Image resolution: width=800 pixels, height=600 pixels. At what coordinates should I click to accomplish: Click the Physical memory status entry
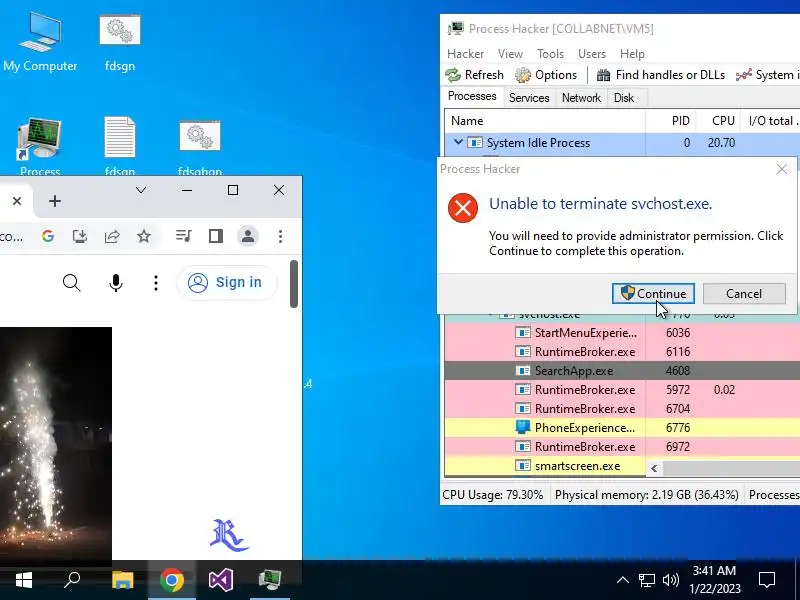(646, 494)
